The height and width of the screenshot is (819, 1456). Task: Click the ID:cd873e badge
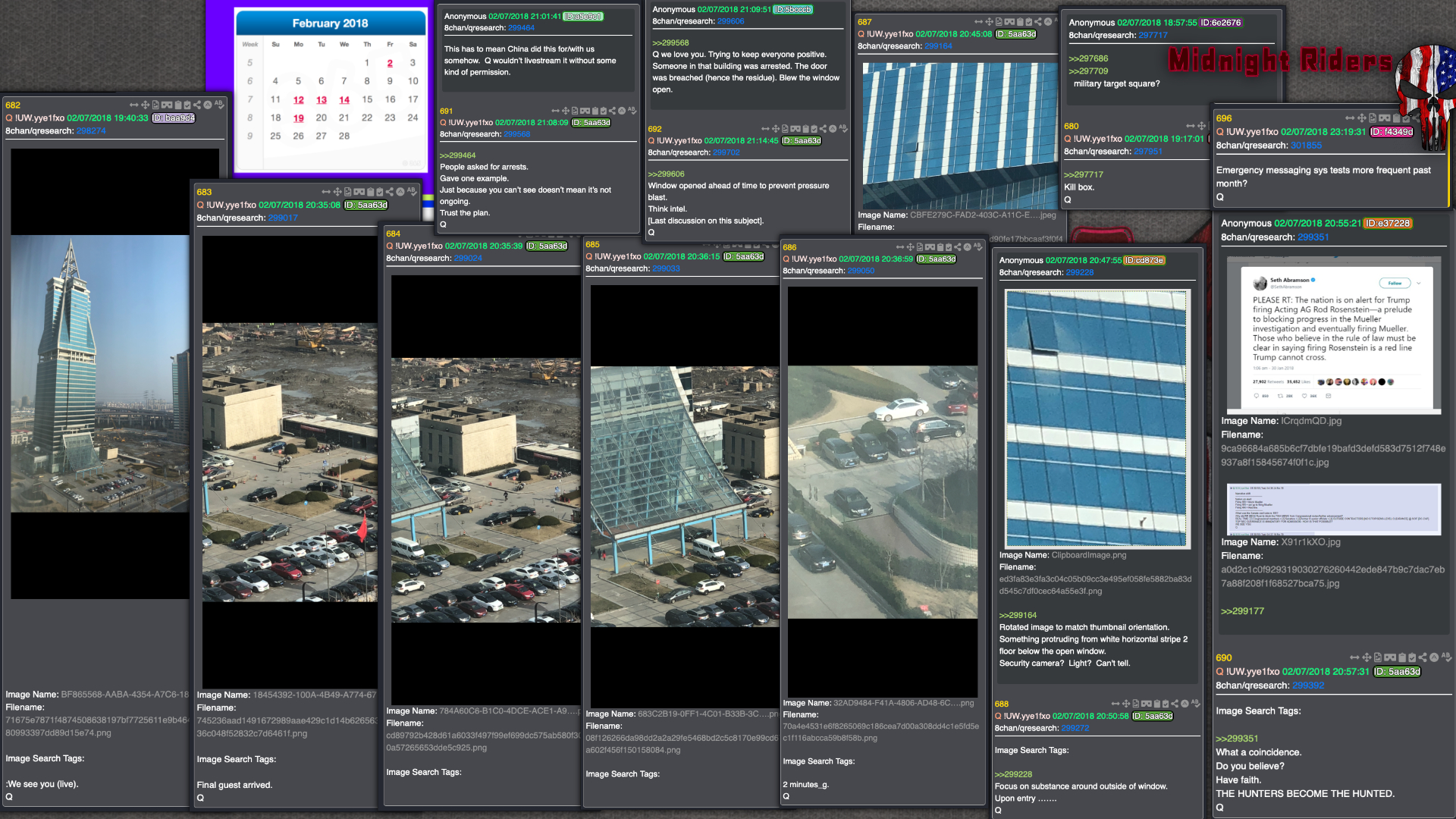point(1144,261)
